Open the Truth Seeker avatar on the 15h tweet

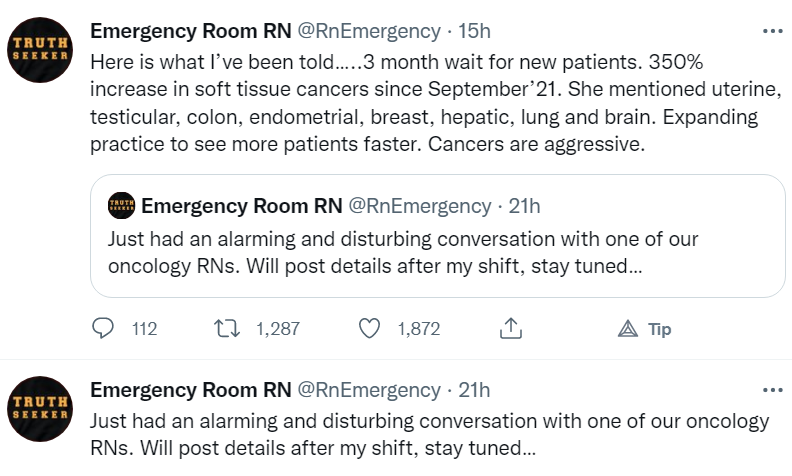[x=39, y=48]
